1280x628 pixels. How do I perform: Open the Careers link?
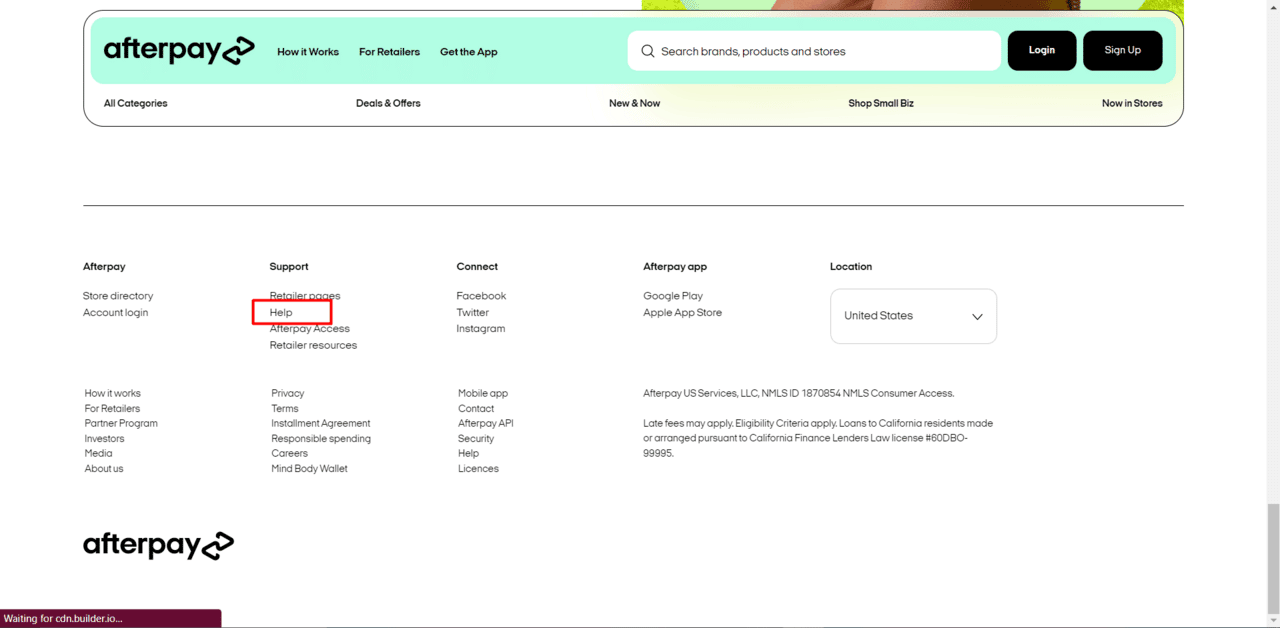(x=290, y=454)
